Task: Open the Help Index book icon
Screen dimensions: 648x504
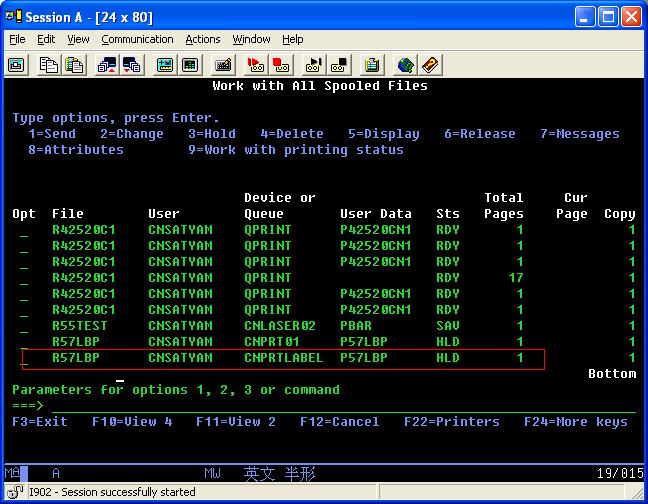Action: 430,65
